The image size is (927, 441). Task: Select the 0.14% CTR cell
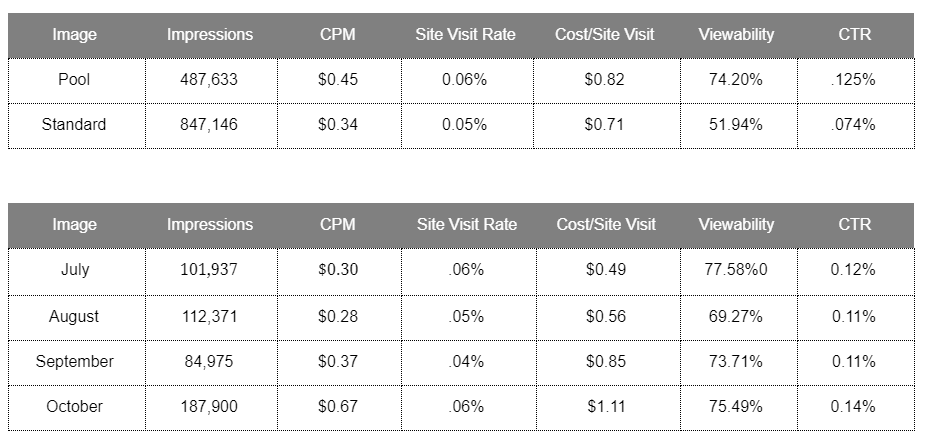(854, 407)
